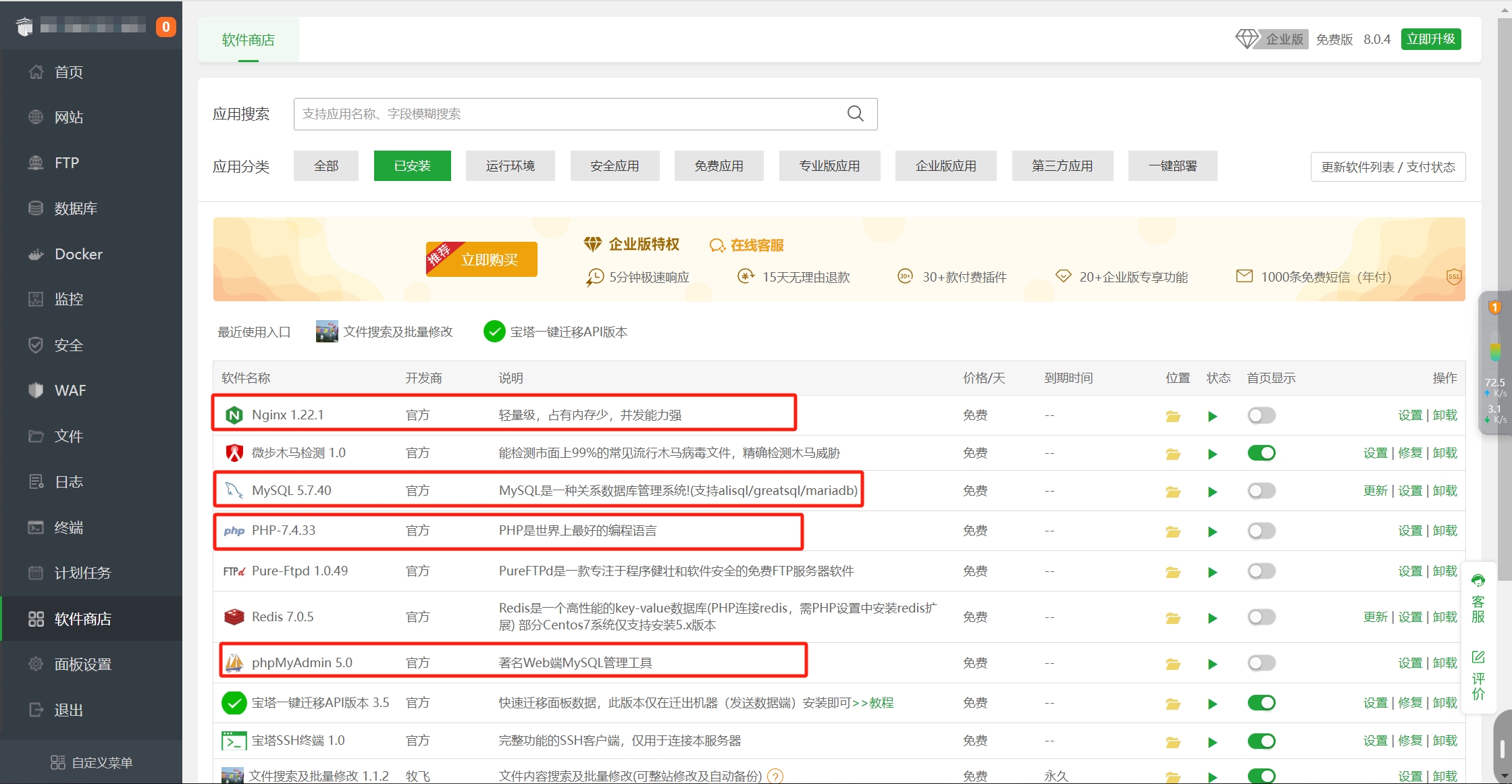The height and width of the screenshot is (784, 1512).
Task: Open PHP-7.4.33 folder location icon
Action: 1173,531
